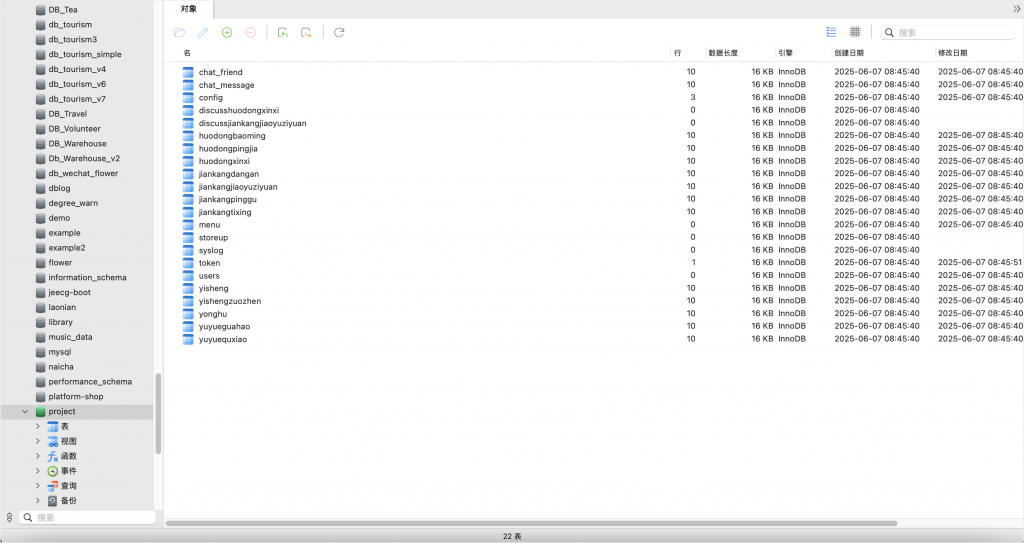Screen dimensions: 1024x543
Task: Sort by the 名 column header
Action: coord(187,52)
